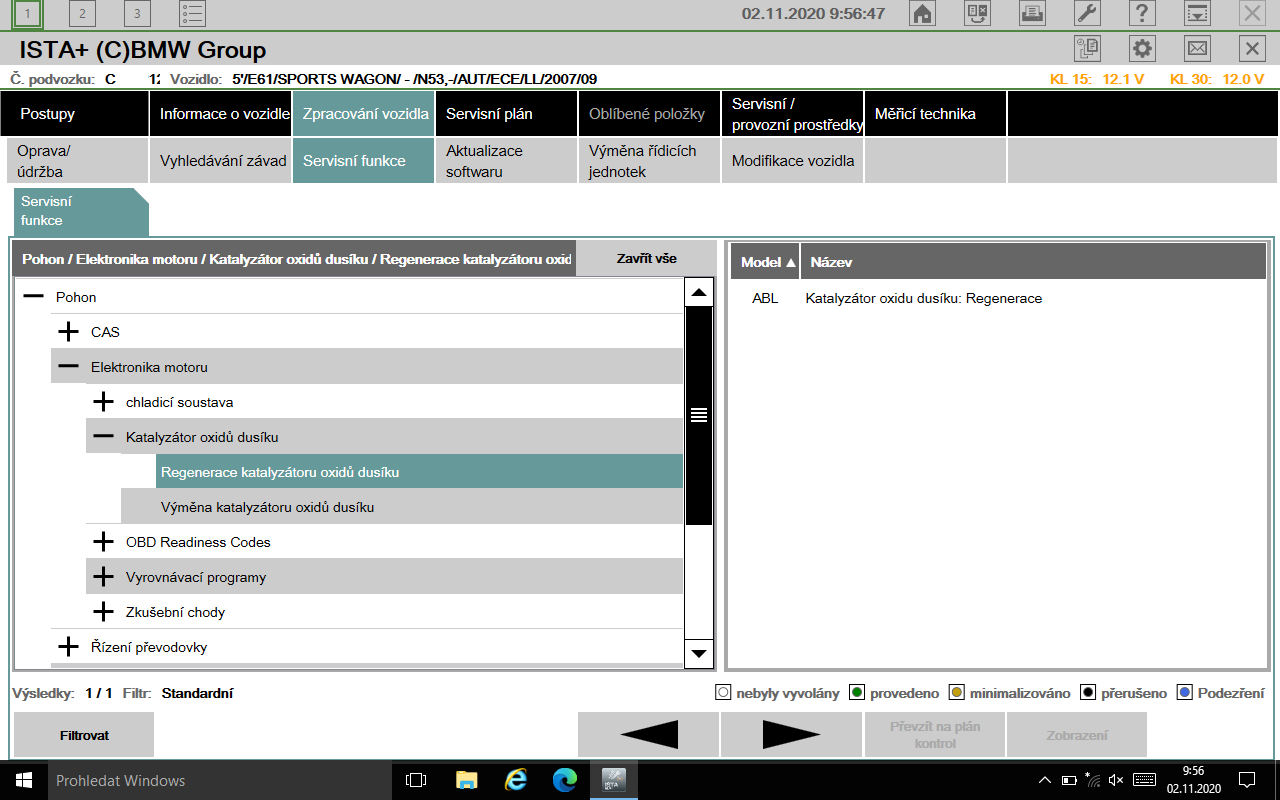Close the ISTA operation with X icon
1280x800 pixels.
(x=1252, y=48)
